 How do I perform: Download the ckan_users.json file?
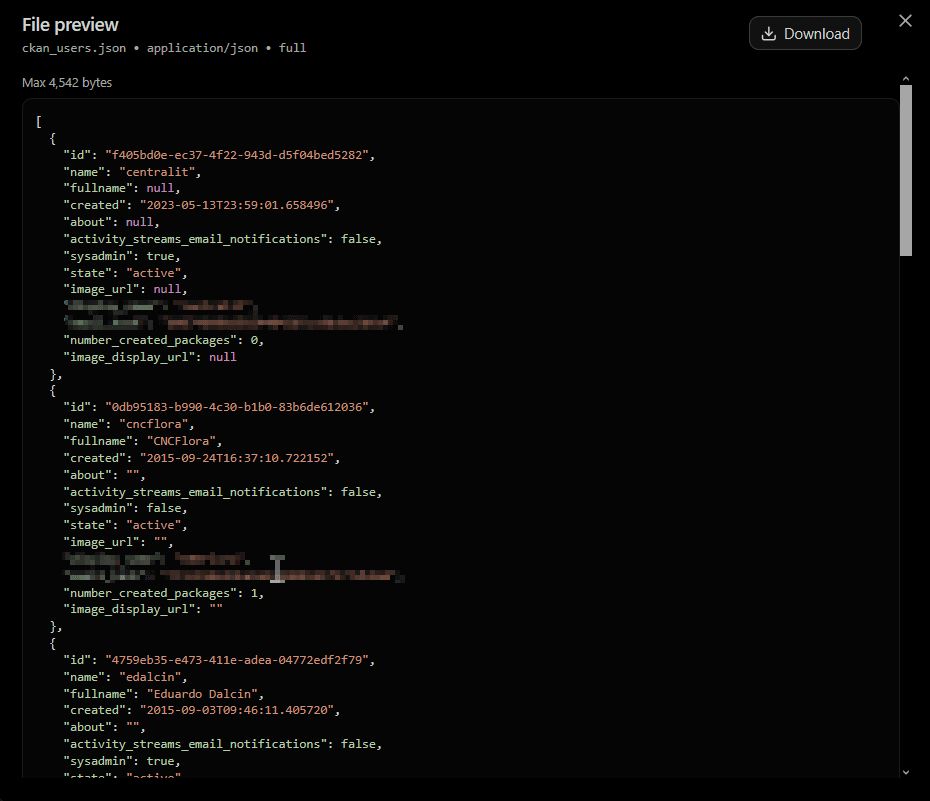click(805, 33)
